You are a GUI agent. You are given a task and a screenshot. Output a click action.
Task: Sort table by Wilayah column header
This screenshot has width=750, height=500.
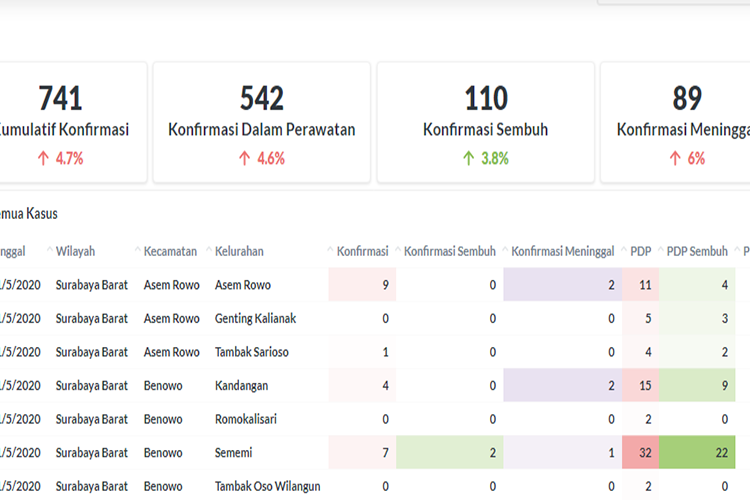tap(75, 251)
